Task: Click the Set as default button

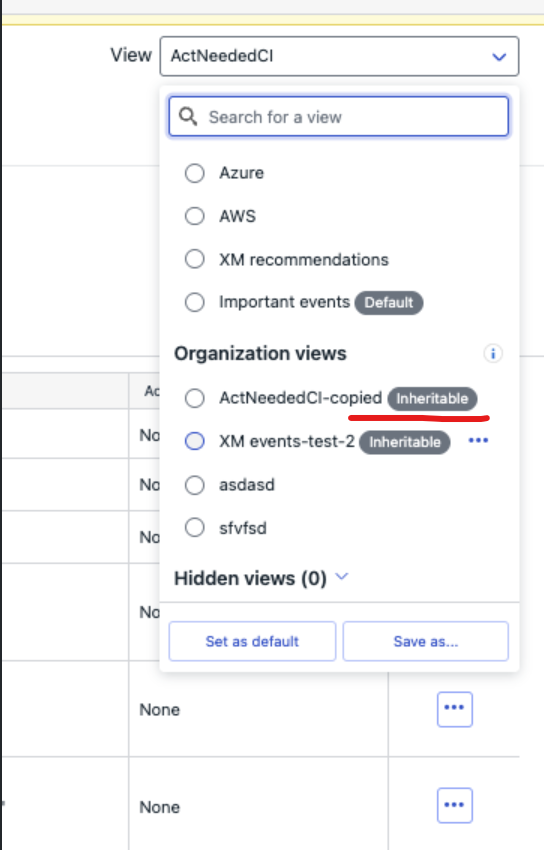Action: coord(252,641)
